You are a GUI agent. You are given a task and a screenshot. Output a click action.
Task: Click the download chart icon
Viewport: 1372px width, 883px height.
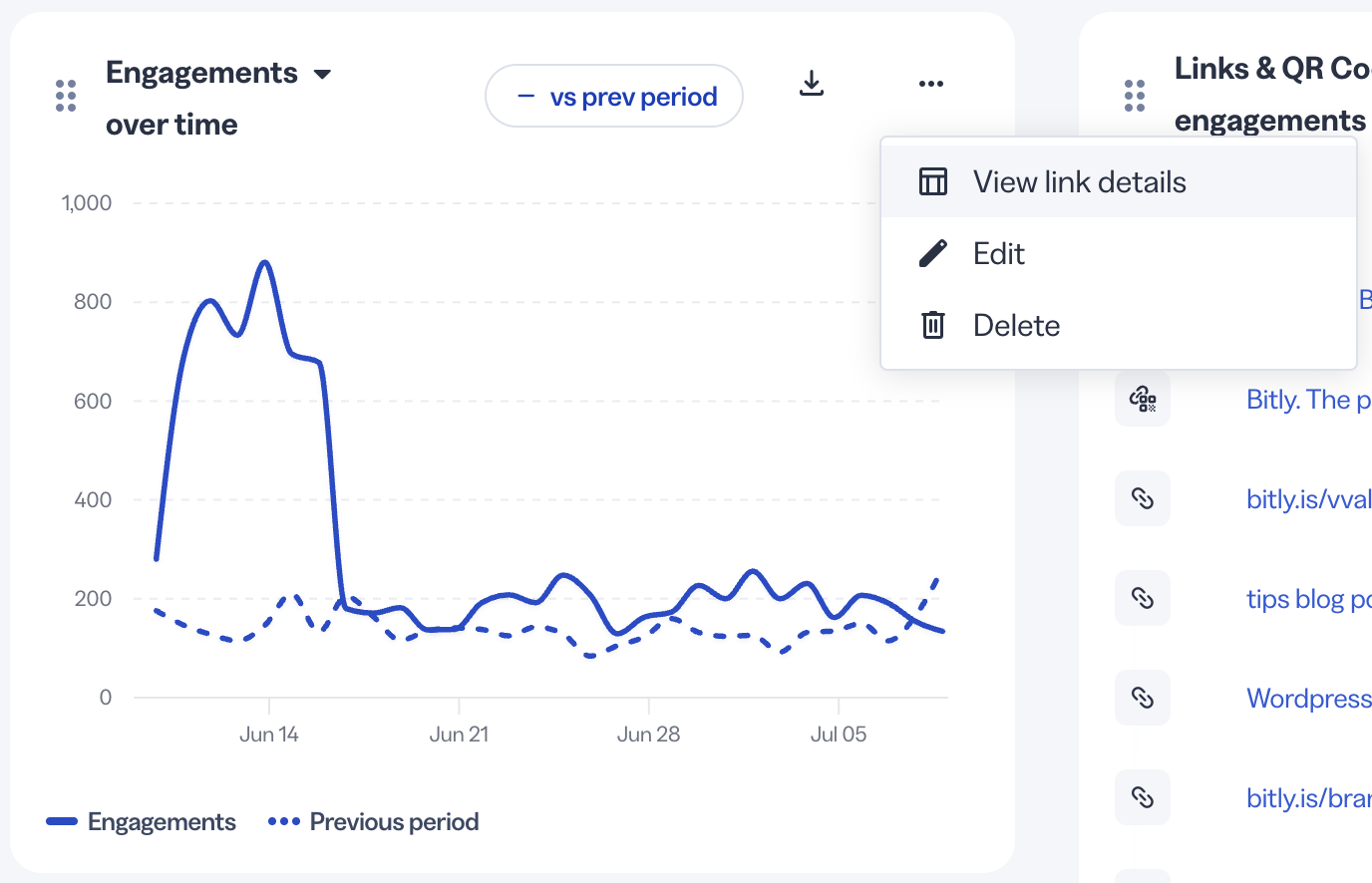[x=812, y=84]
